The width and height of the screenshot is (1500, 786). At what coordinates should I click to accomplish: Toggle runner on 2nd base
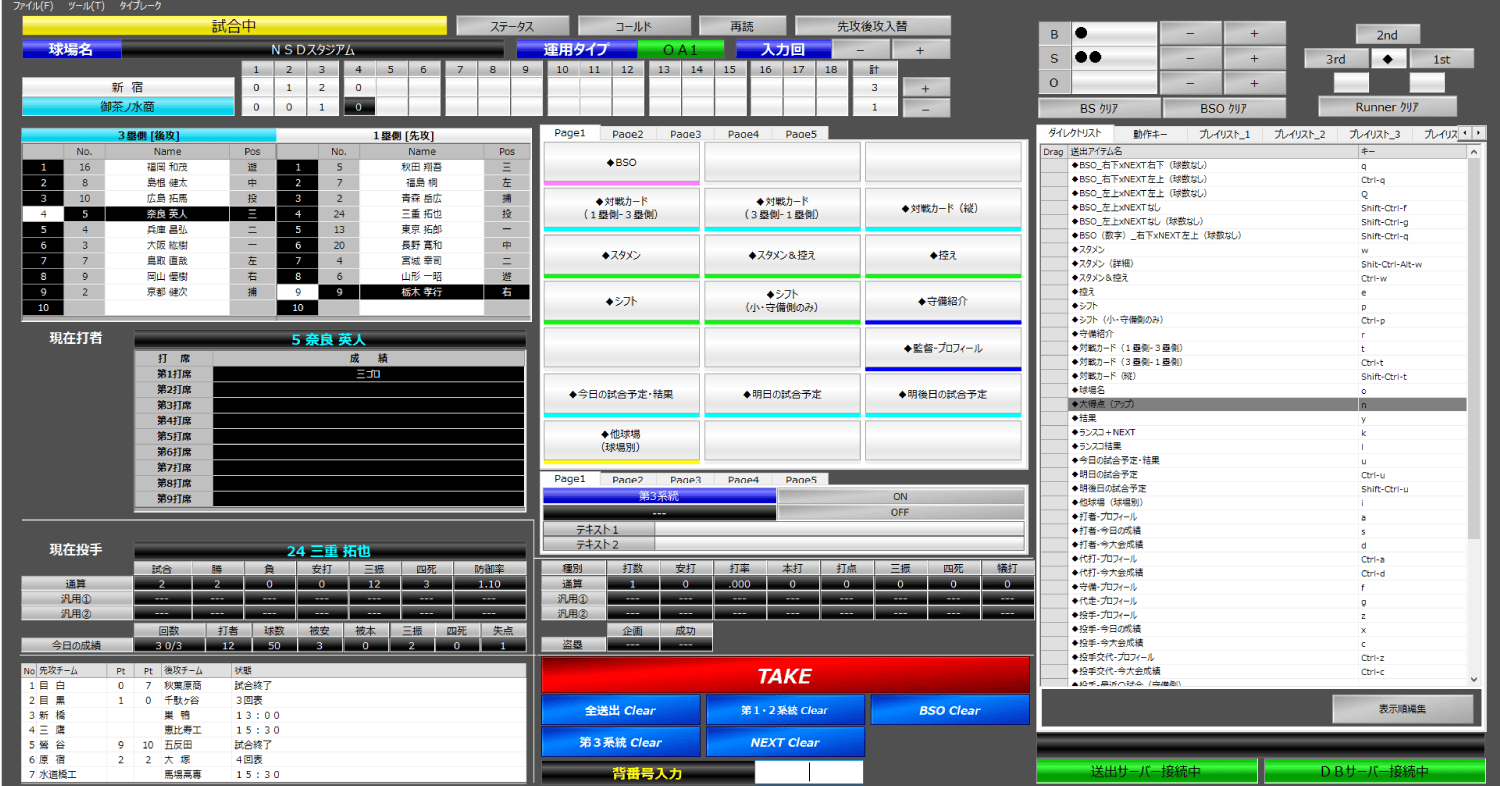tap(1385, 34)
